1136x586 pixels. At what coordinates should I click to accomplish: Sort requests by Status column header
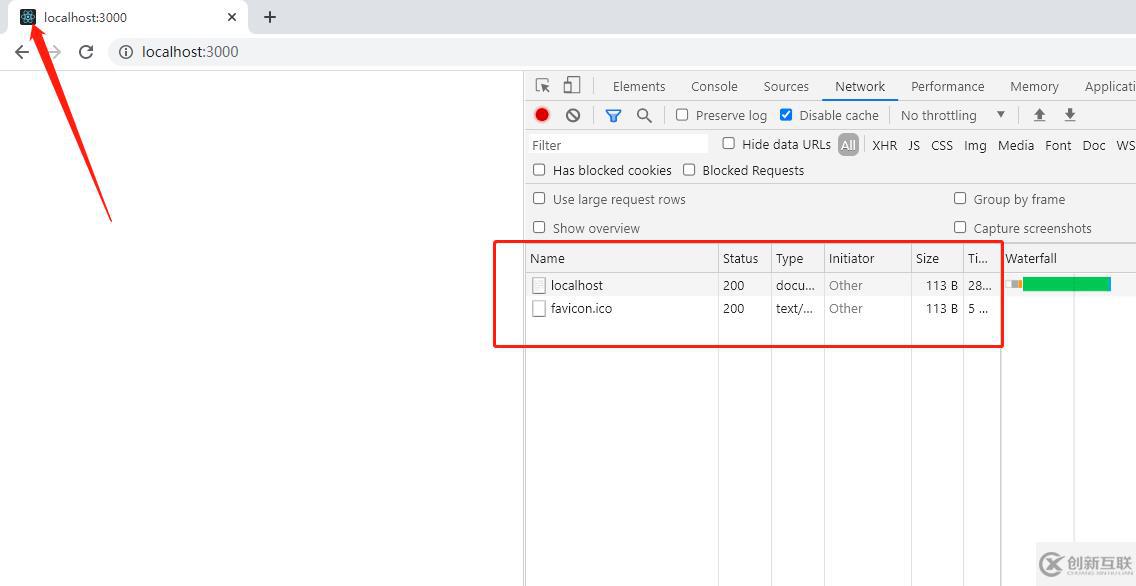pos(741,258)
